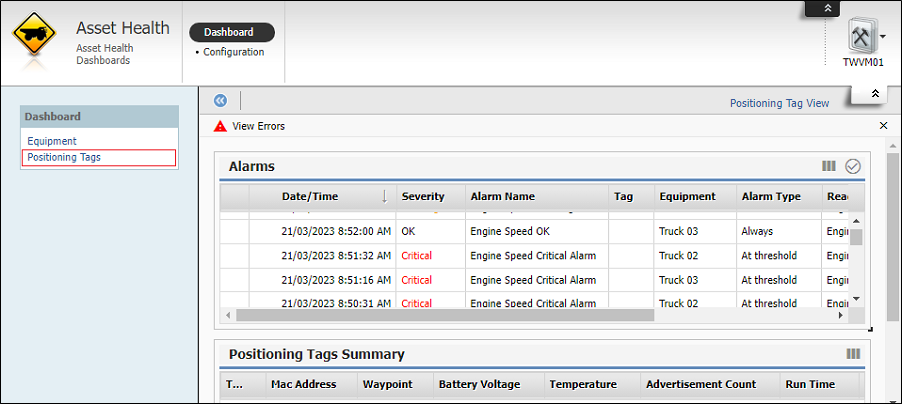Open the TWVM01 tools icon
Image resolution: width=902 pixels, height=404 pixels.
click(862, 36)
